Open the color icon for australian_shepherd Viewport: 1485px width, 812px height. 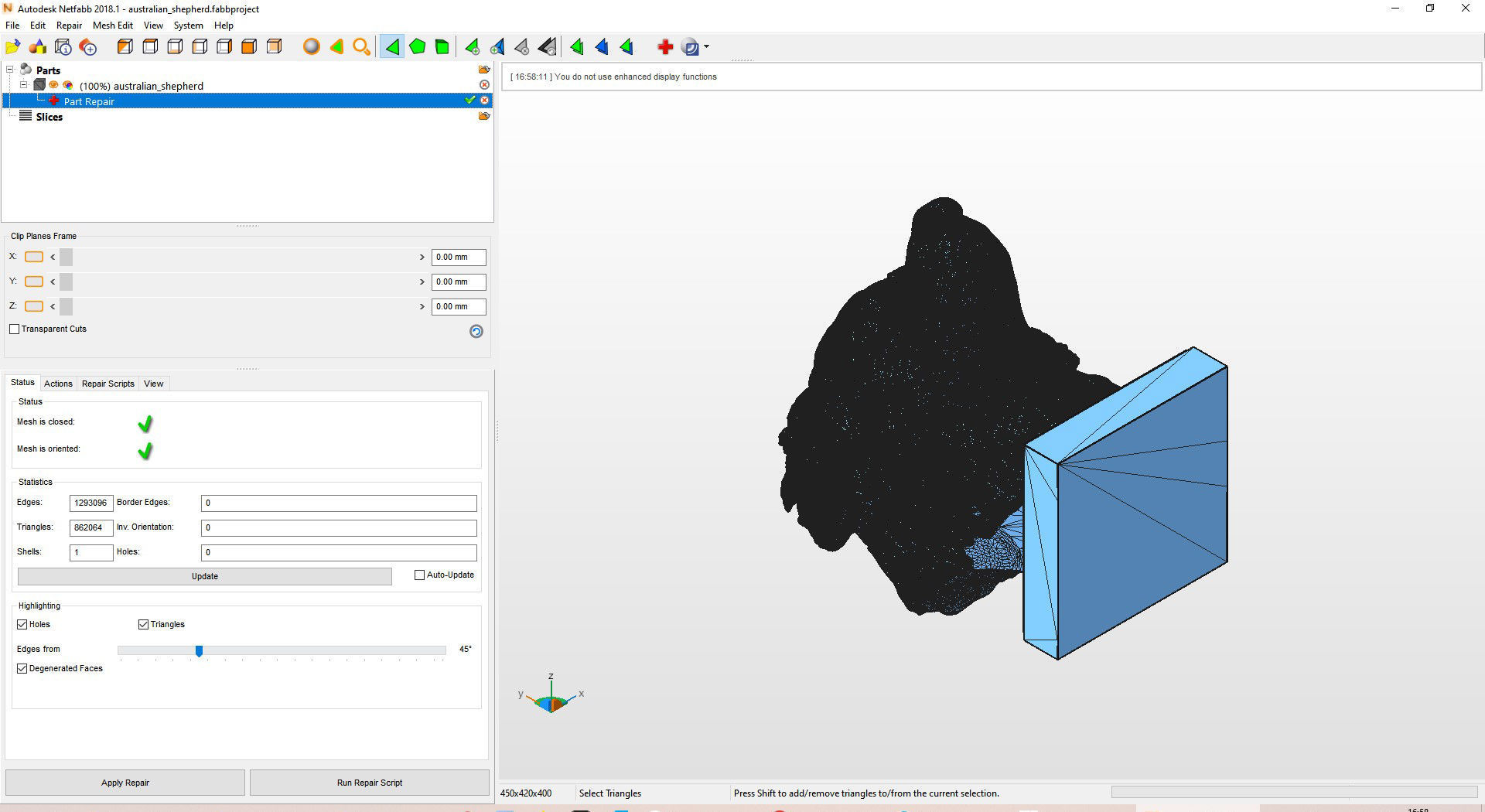point(68,85)
